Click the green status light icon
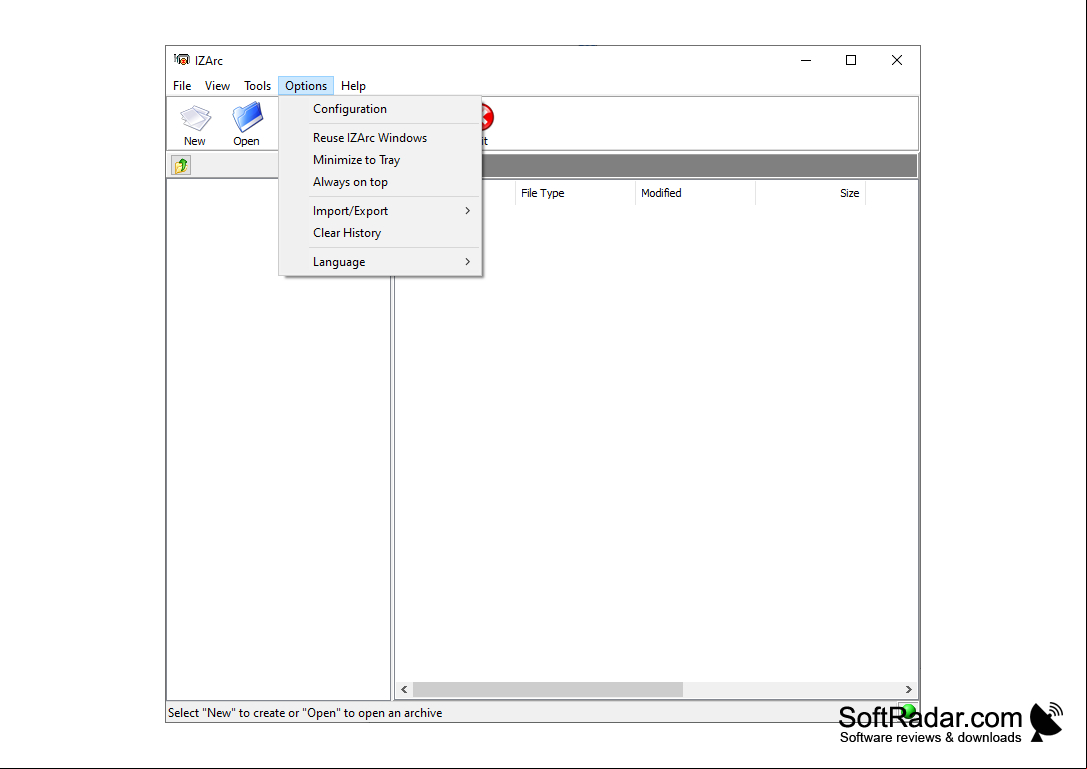The height and width of the screenshot is (769, 1087). tap(908, 710)
